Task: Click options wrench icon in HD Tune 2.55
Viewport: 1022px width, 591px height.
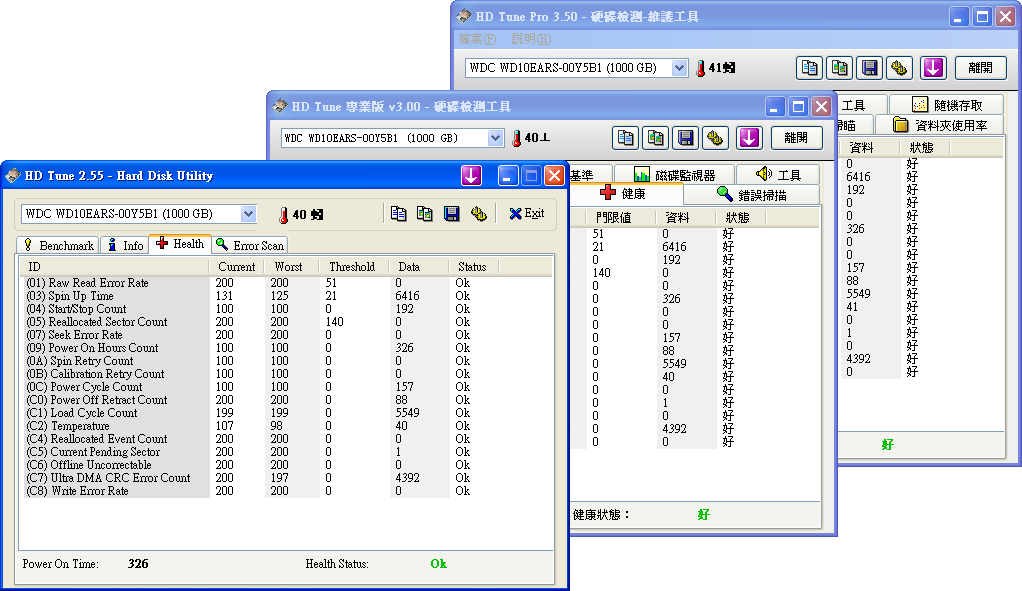Action: coord(478,213)
